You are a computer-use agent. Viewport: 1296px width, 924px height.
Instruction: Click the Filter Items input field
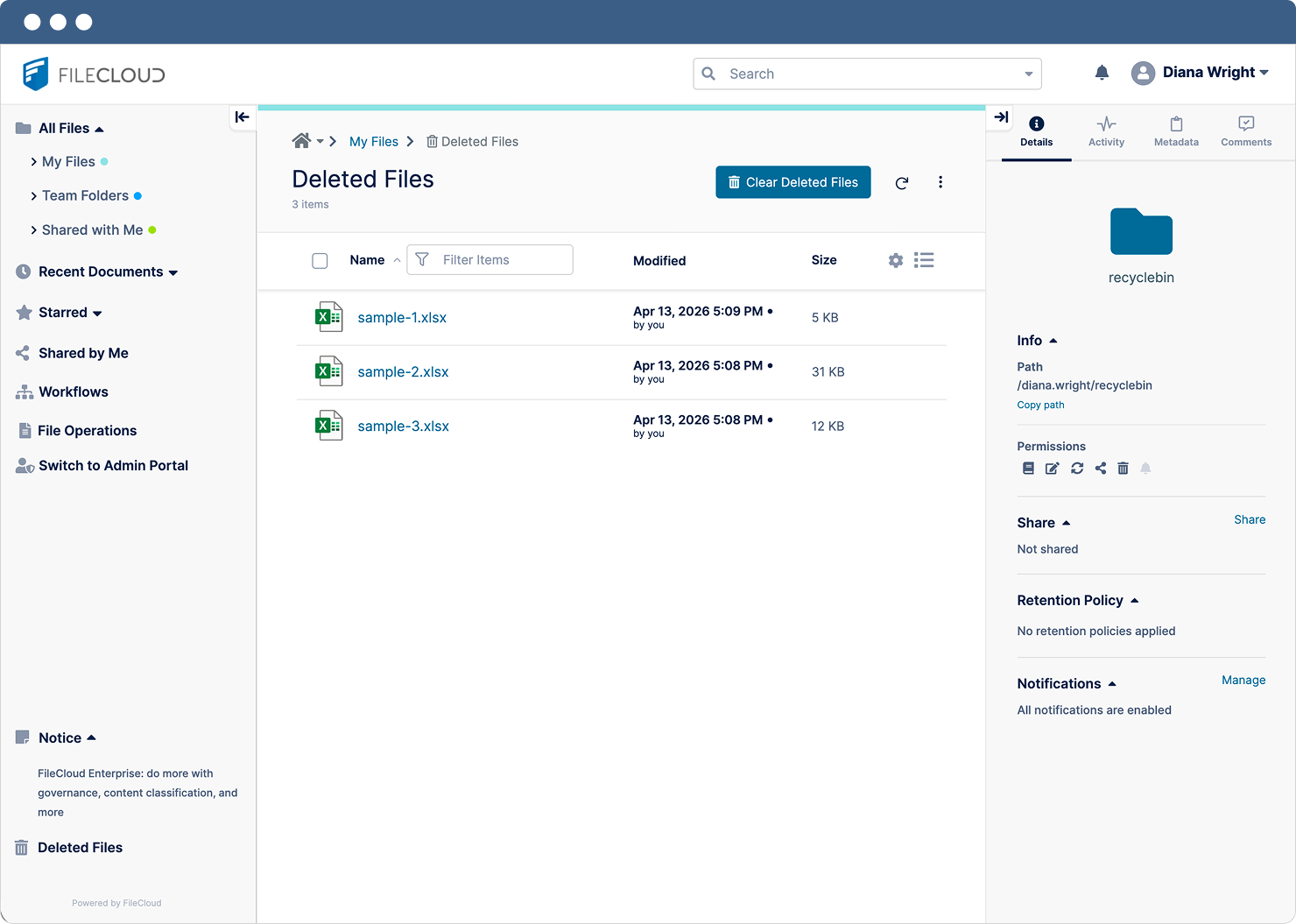tap(501, 260)
